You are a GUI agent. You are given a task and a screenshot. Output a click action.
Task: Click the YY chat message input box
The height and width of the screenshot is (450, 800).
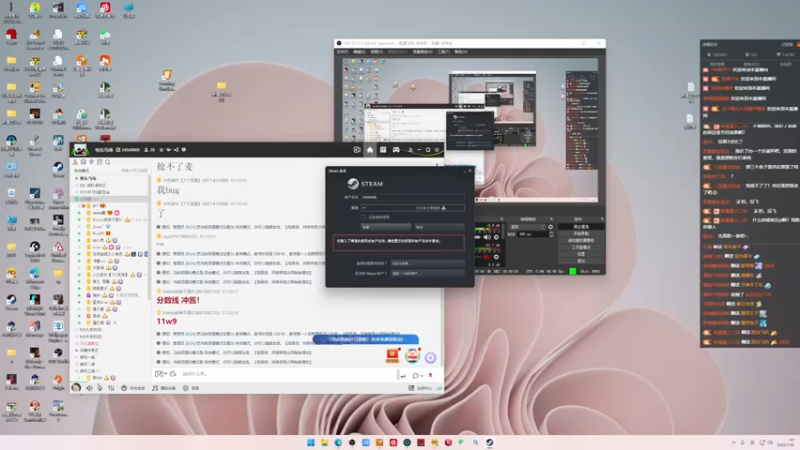(288, 374)
